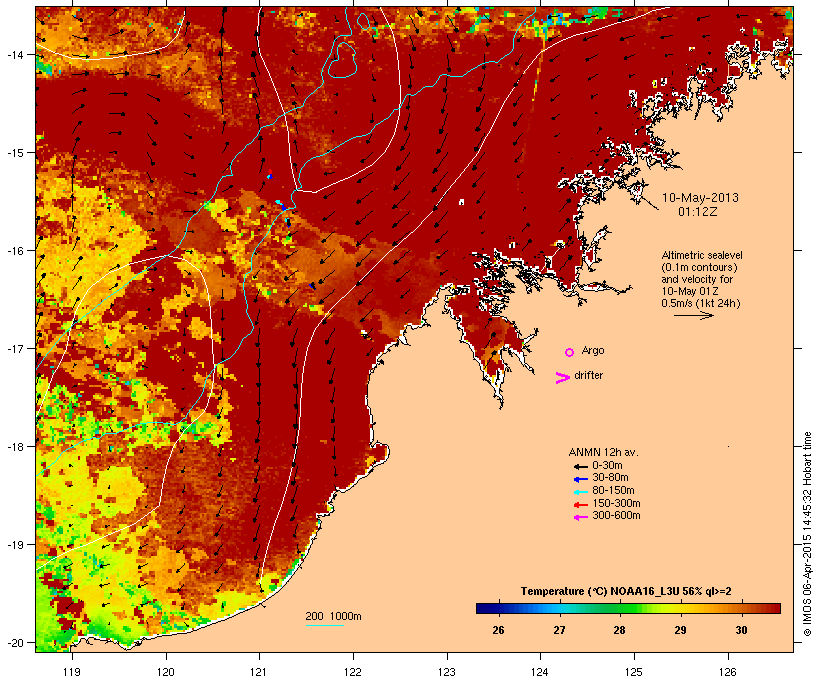Click the latitude label -18
Screen dimensions: 820x680
pyautogui.click(x=14, y=446)
